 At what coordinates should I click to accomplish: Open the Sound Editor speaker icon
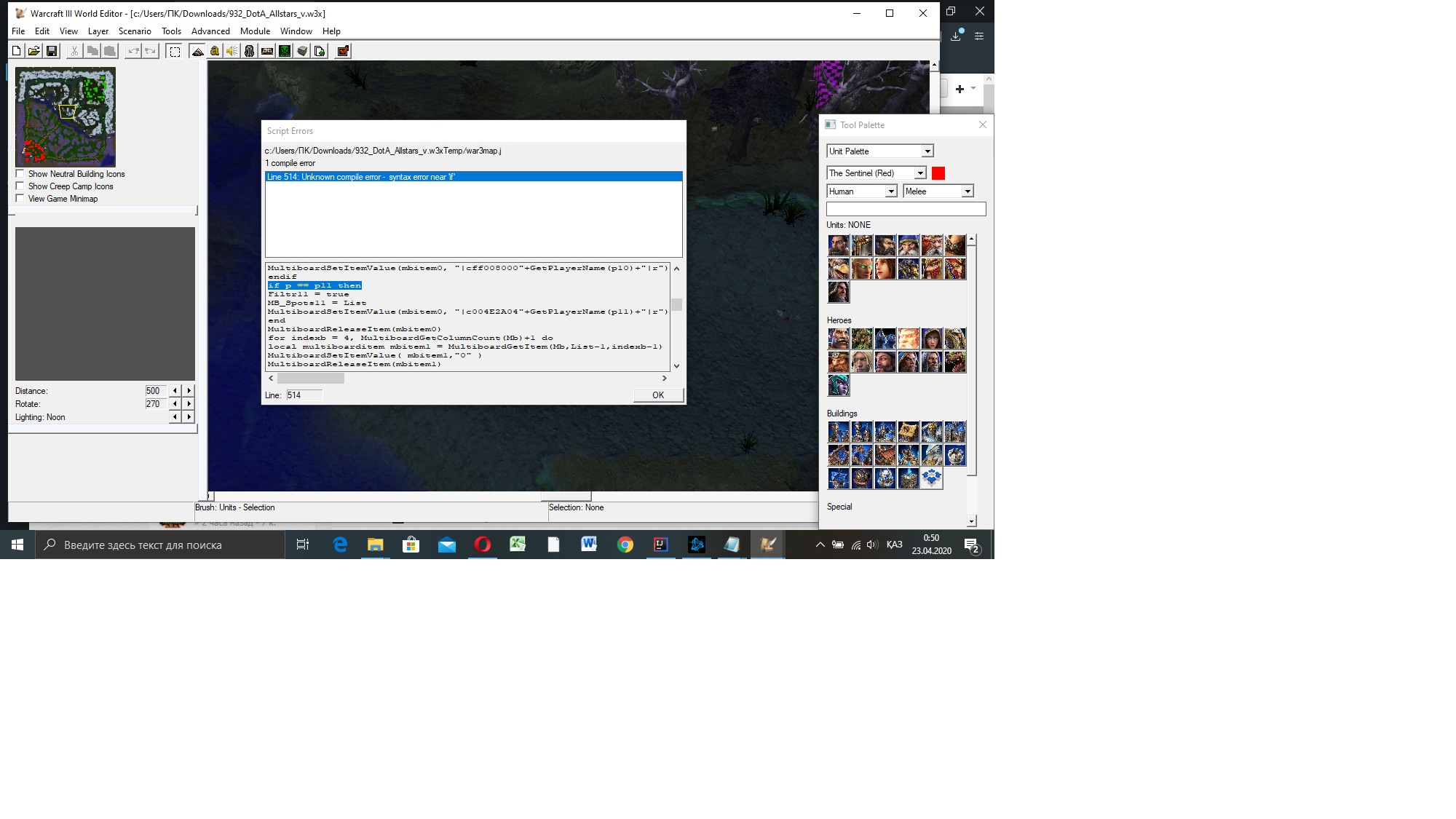pos(232,51)
